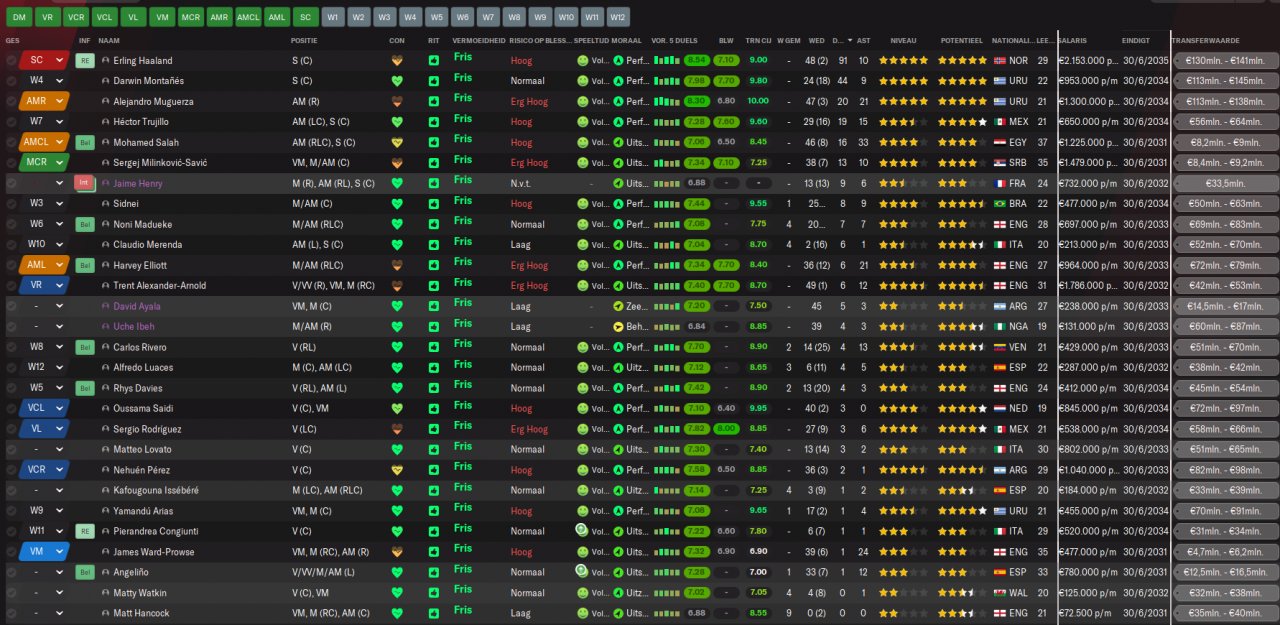Click the green DM position button

[18, 17]
